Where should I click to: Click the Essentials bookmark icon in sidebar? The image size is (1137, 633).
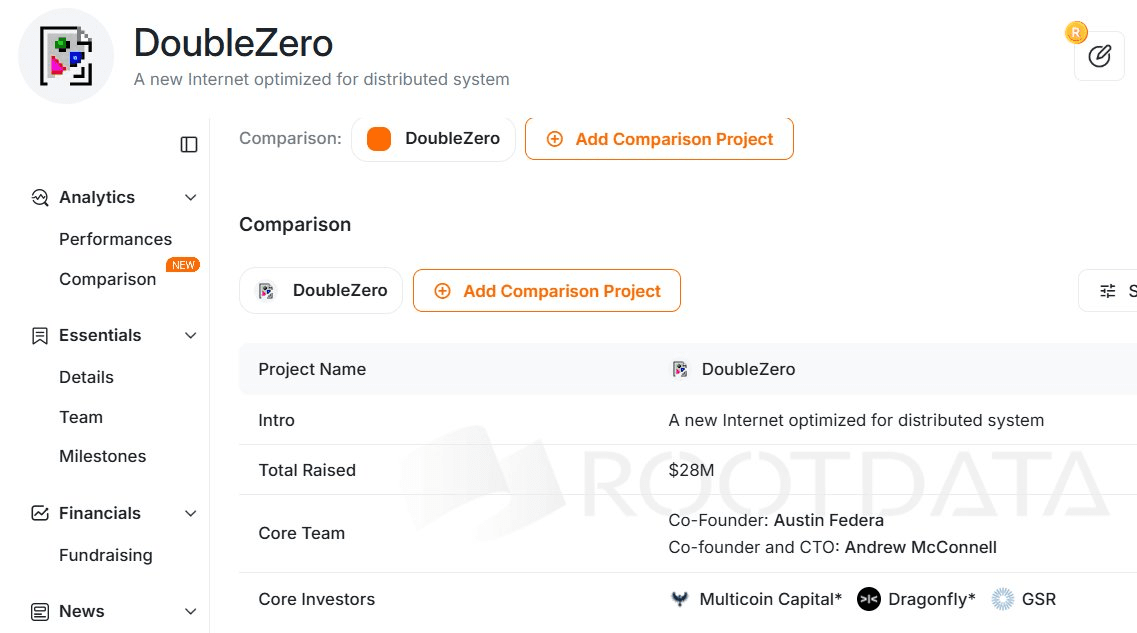40,335
